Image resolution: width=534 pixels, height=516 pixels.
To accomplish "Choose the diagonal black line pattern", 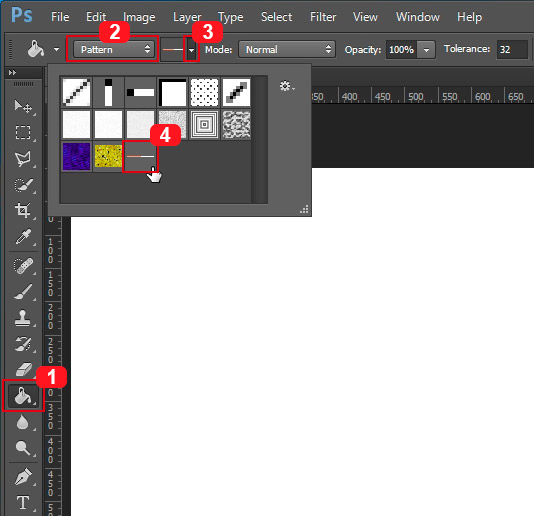I will tap(76, 92).
